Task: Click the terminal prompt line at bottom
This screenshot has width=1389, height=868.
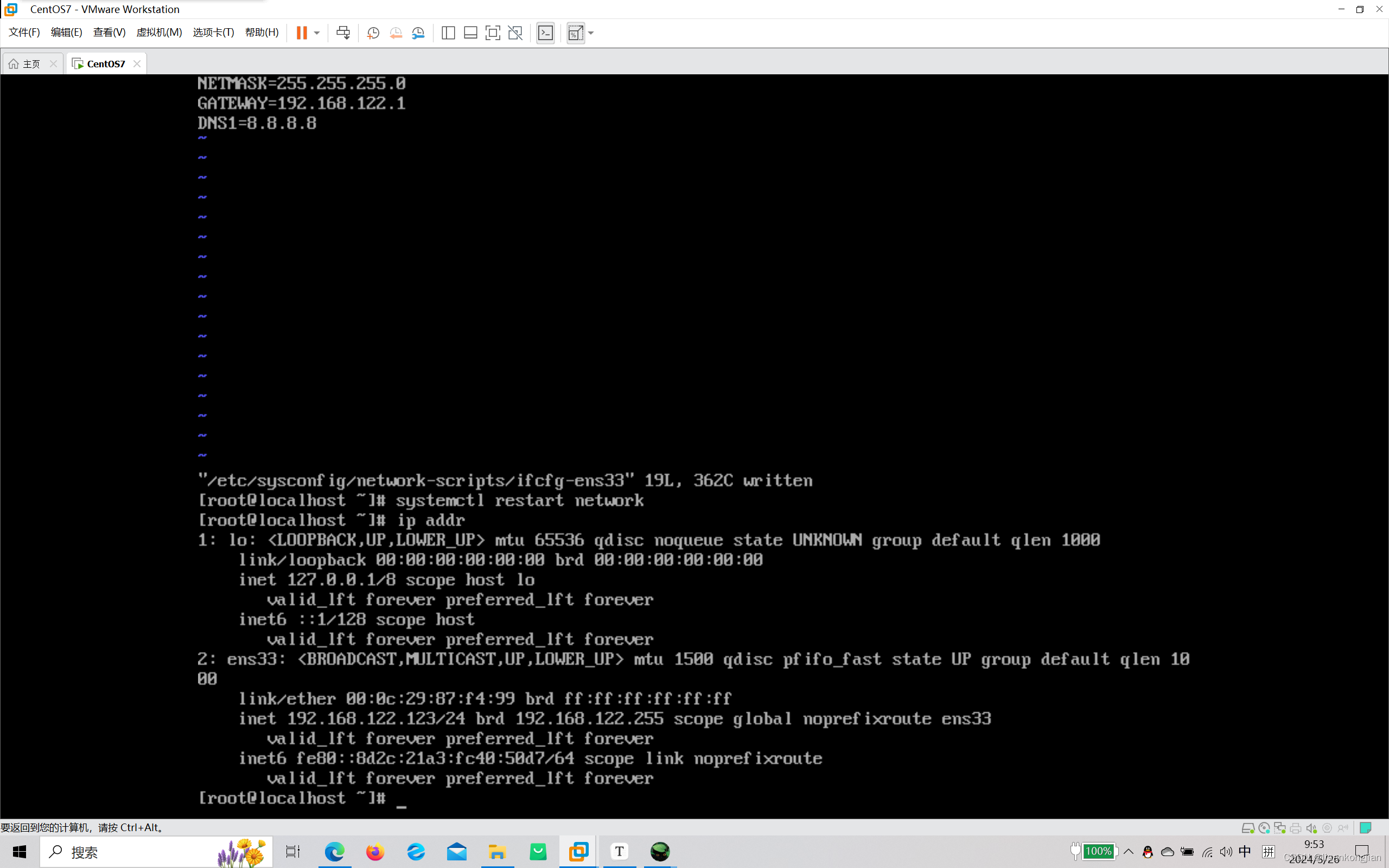Action: [x=302, y=798]
